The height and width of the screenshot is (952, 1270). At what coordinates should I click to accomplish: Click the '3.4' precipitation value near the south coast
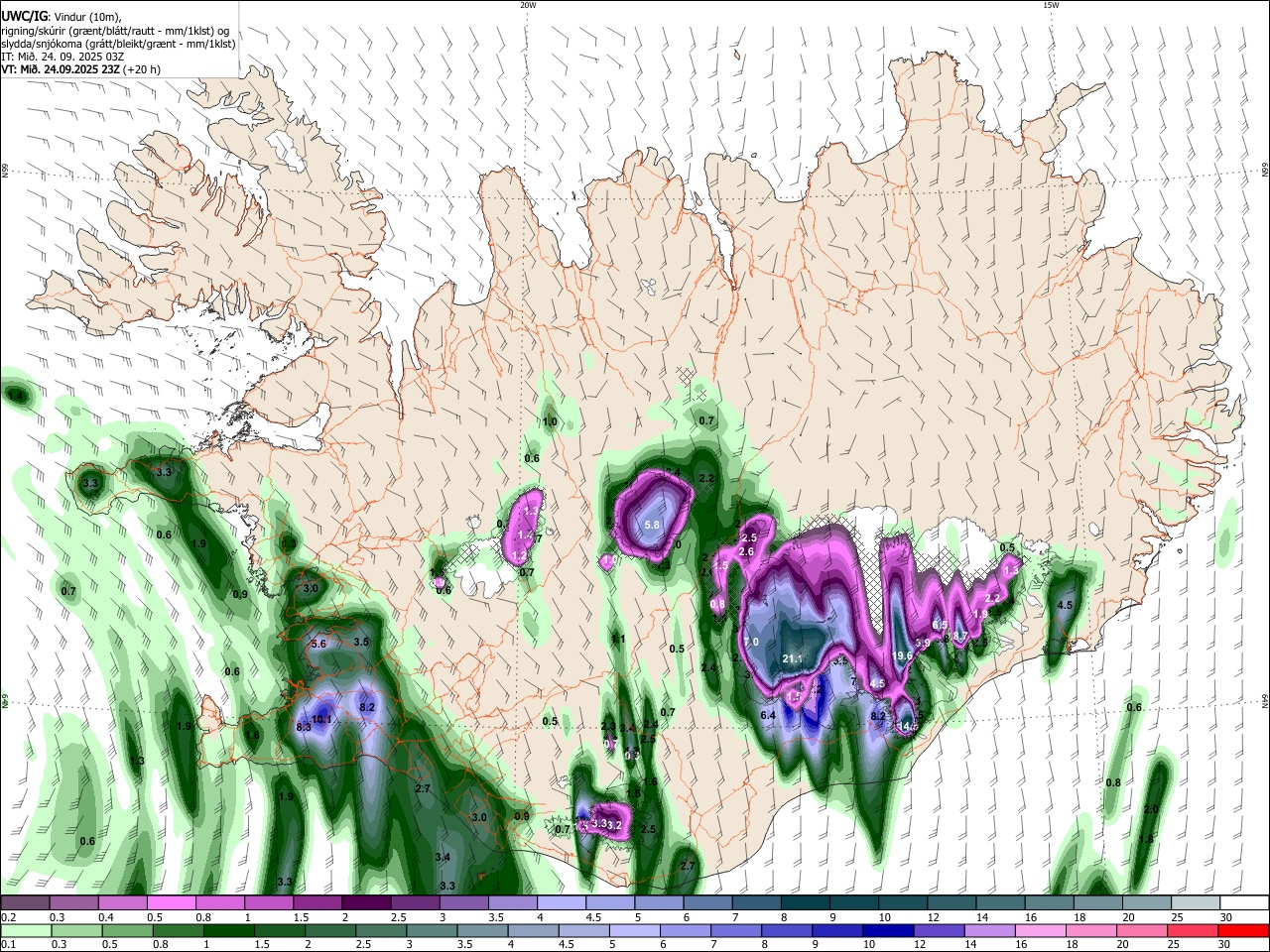pos(444,858)
